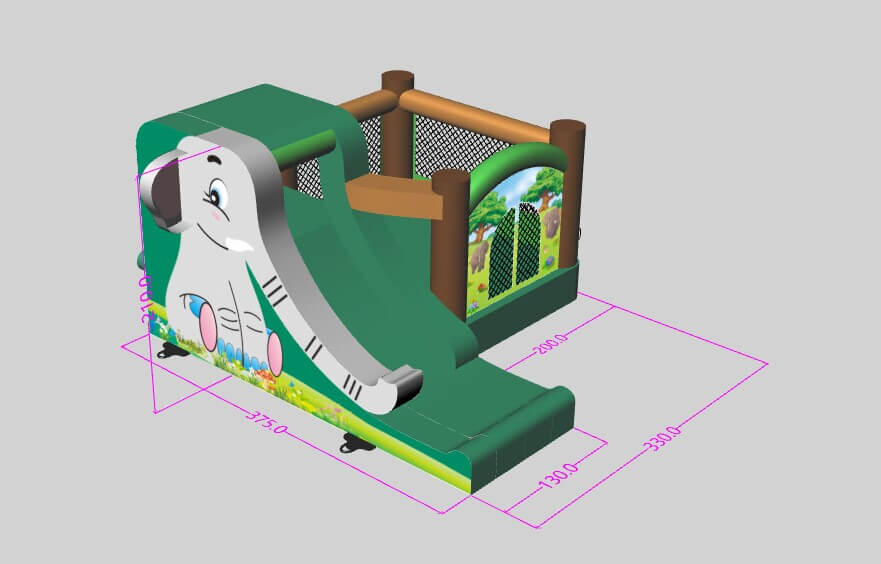Click the black anchor strap near the slide base
Image resolution: width=881 pixels, height=564 pixels.
tap(354, 444)
